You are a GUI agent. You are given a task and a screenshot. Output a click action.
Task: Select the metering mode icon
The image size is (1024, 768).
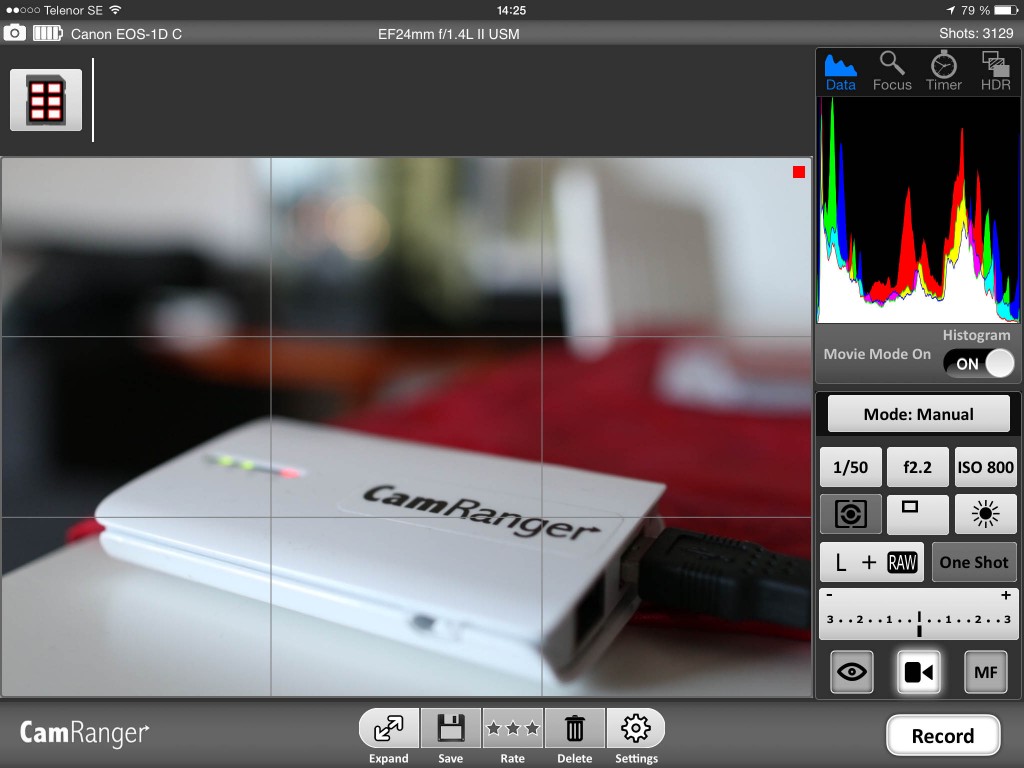(850, 514)
